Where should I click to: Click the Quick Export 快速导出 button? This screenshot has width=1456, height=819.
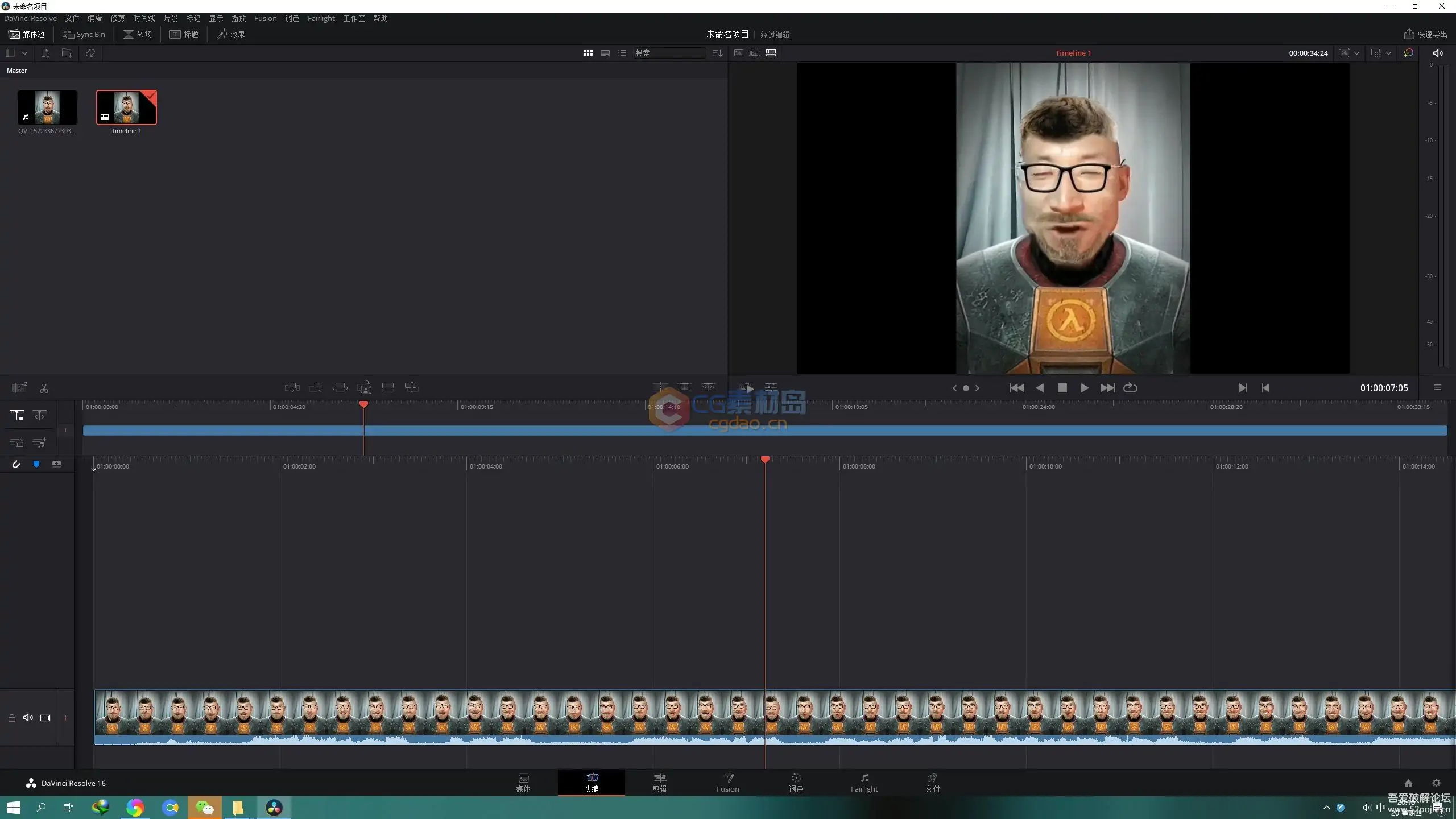coord(1425,34)
